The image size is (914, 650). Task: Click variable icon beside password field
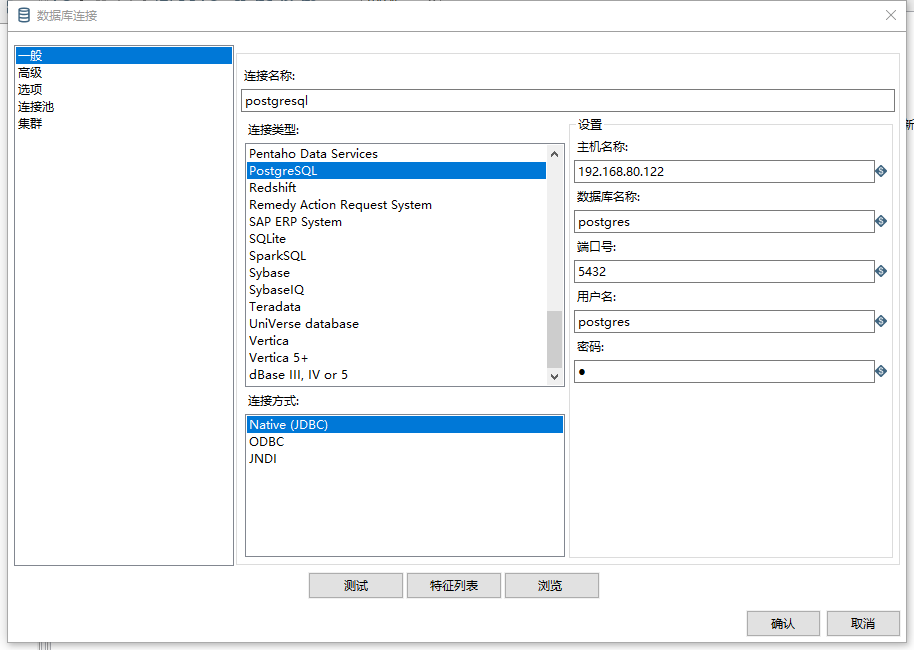point(881,371)
